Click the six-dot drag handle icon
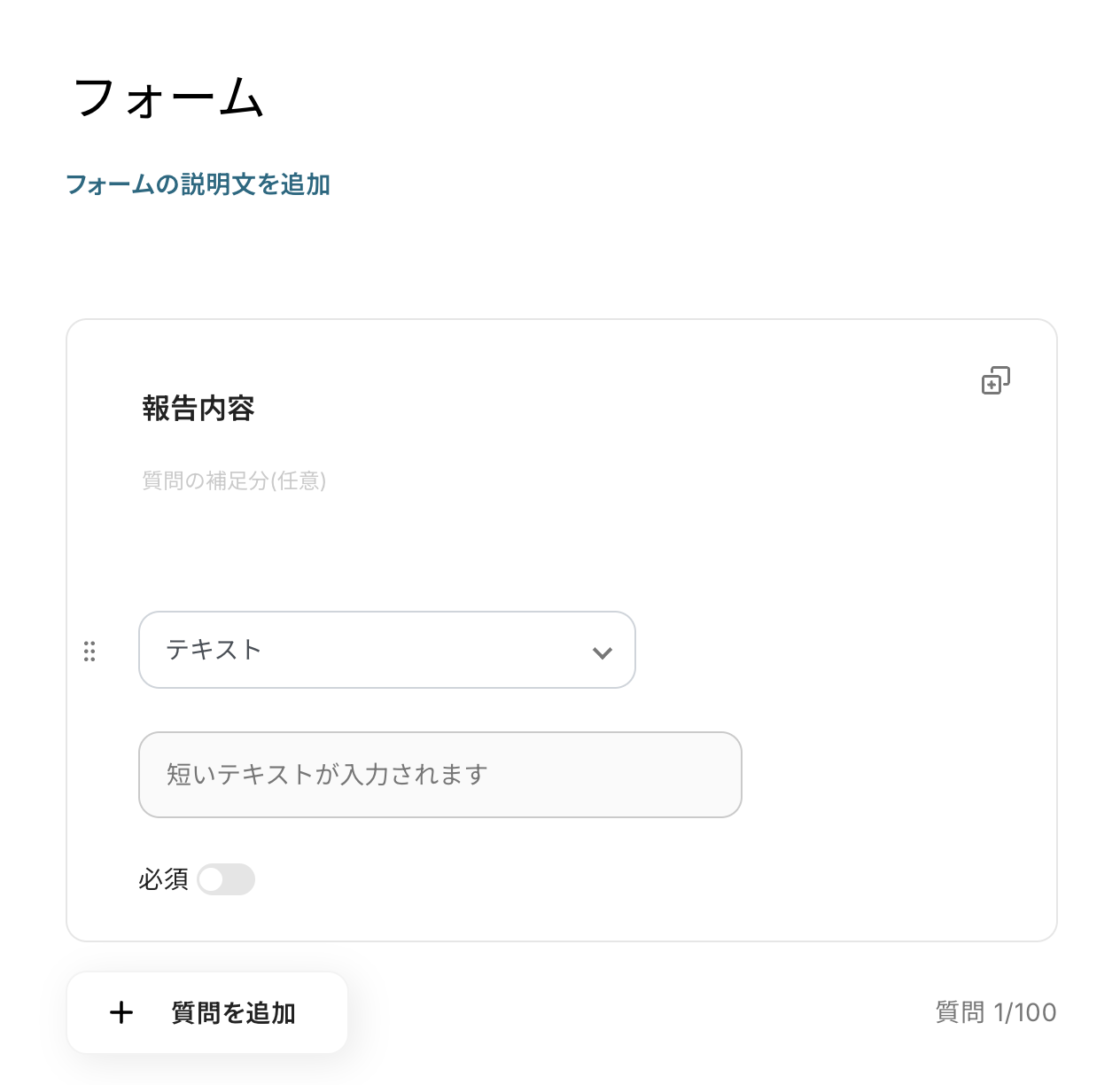Viewport: 1120px width, 1085px height. pyautogui.click(x=89, y=652)
